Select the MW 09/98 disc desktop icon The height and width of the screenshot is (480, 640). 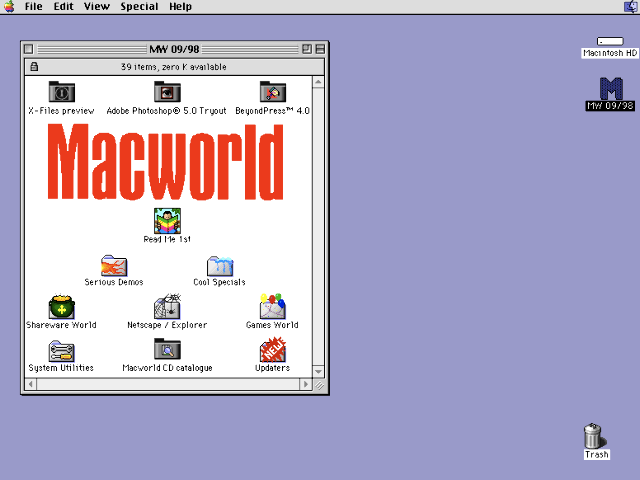click(x=611, y=89)
